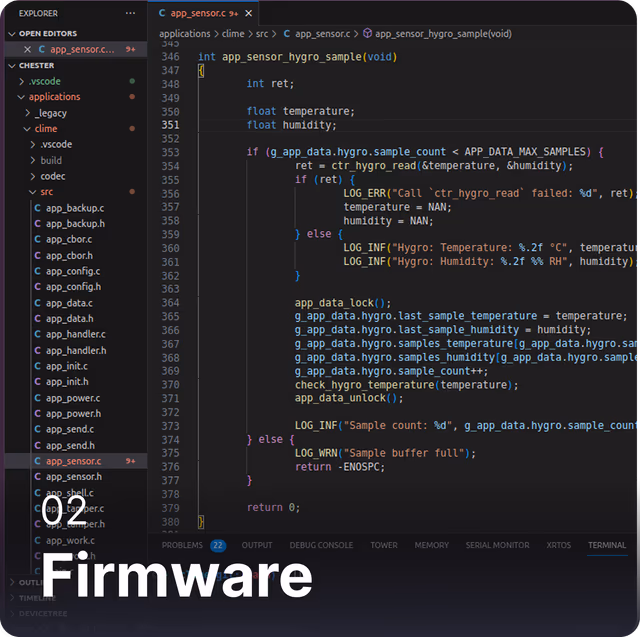
Task: Click 'clime' in the breadcrumb path
Action: (x=233, y=34)
